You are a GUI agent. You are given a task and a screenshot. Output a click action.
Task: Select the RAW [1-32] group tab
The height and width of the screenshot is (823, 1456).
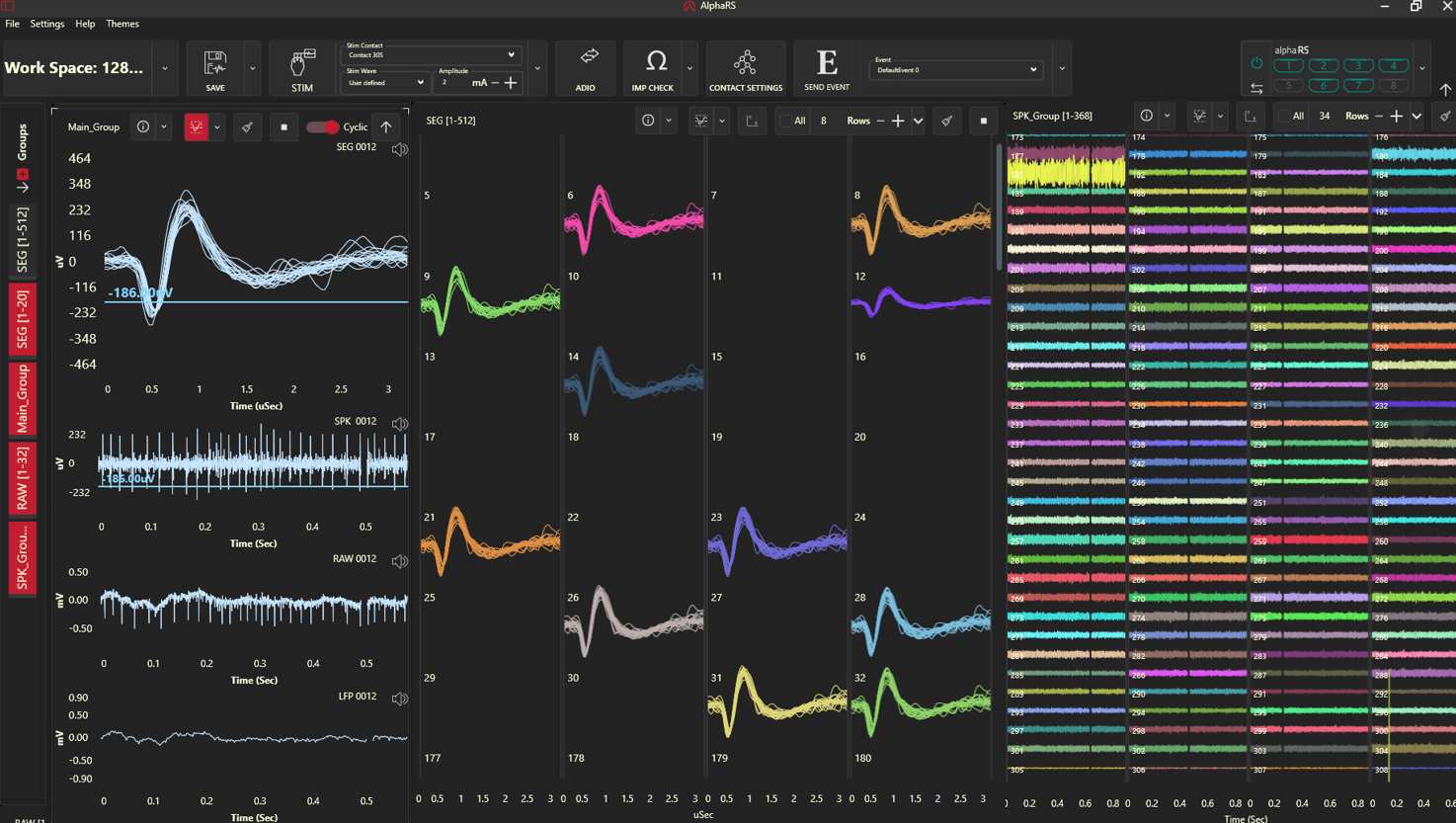tap(22, 478)
